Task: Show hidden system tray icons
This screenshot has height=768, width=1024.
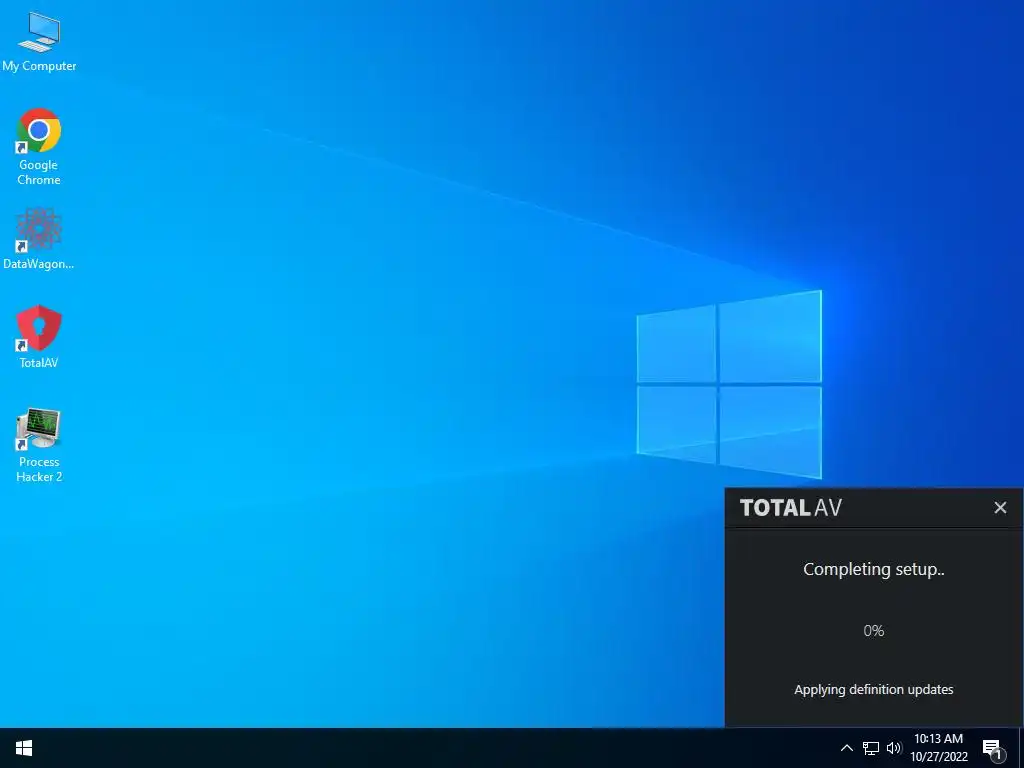Action: click(x=846, y=748)
